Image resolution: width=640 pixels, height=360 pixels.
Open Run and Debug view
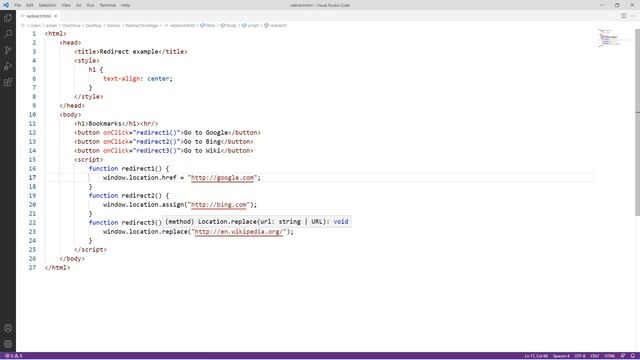[8, 66]
